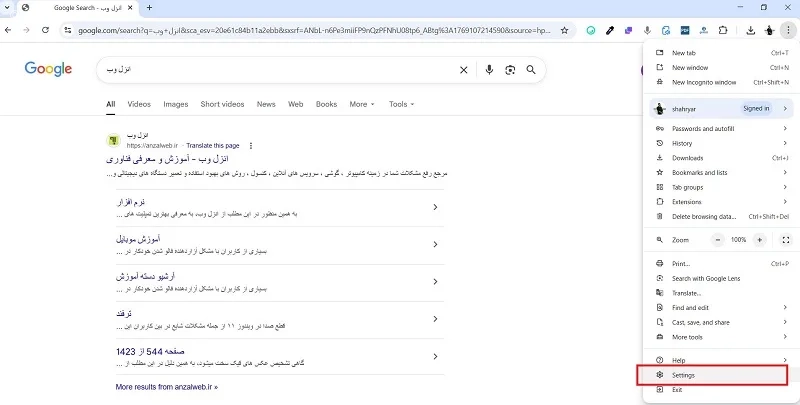
Task: Expand the Help submenu
Action: point(721,360)
